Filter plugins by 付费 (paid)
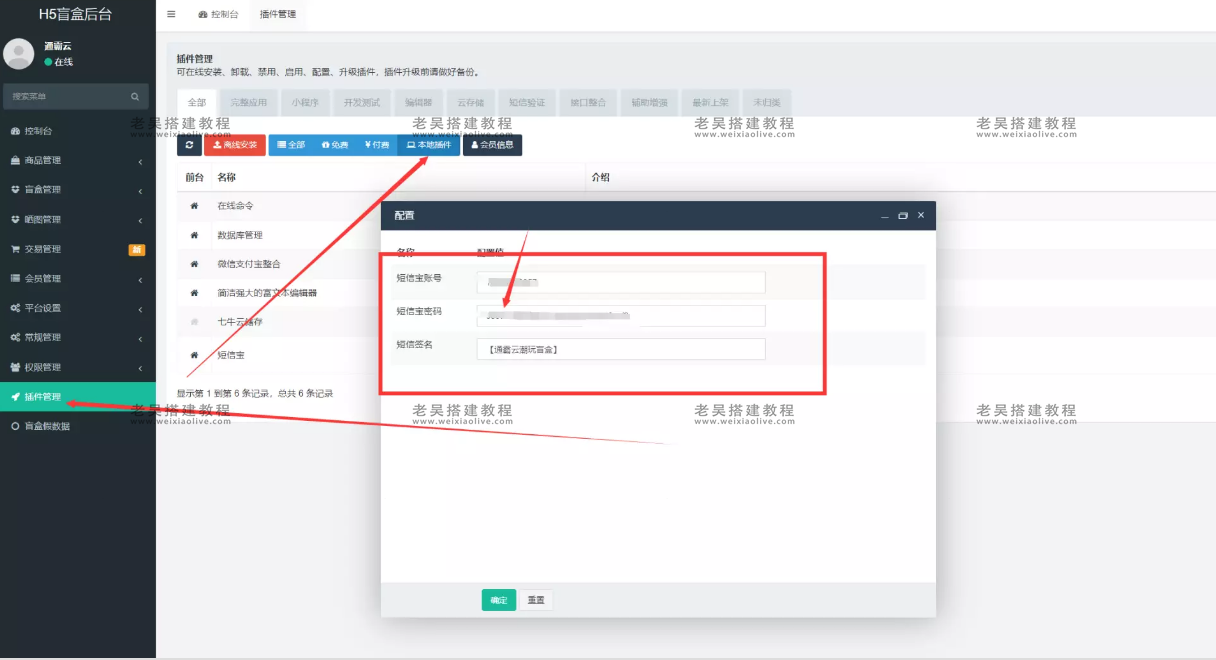Screen dimensions: 1216x660 coord(378,144)
